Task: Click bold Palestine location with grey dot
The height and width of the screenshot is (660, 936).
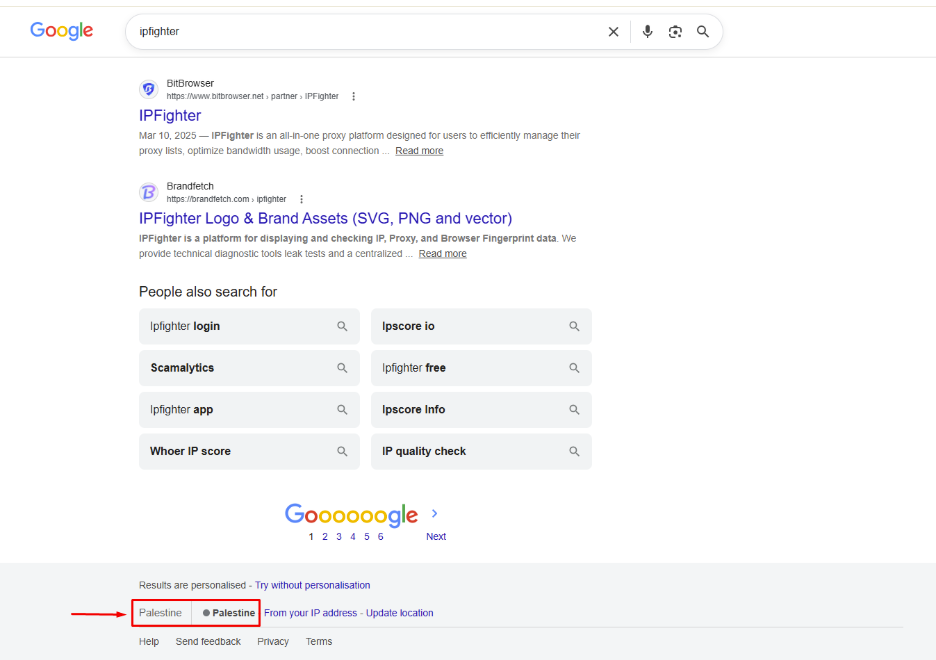Action: 229,613
